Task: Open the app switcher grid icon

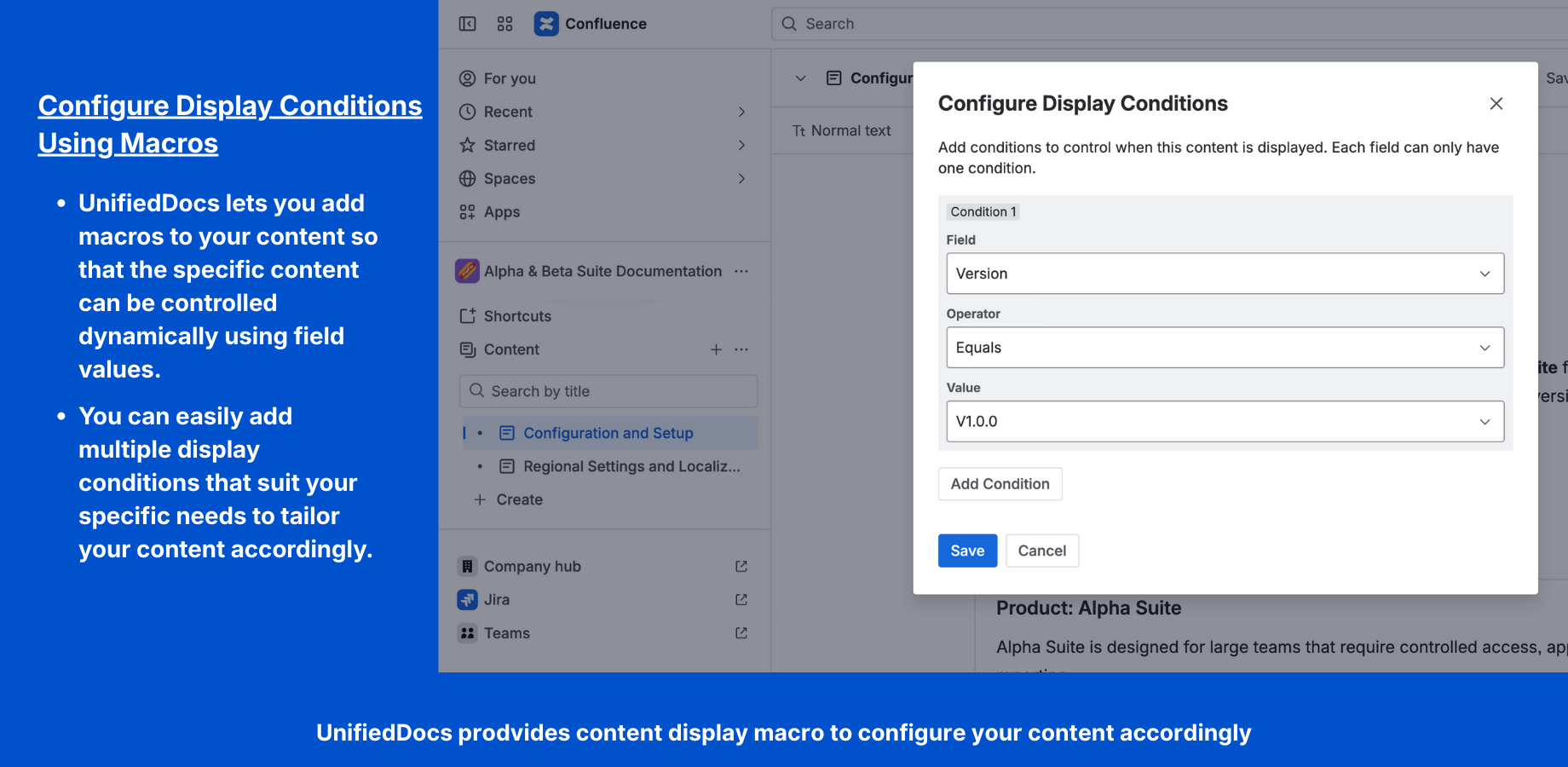Action: point(504,24)
